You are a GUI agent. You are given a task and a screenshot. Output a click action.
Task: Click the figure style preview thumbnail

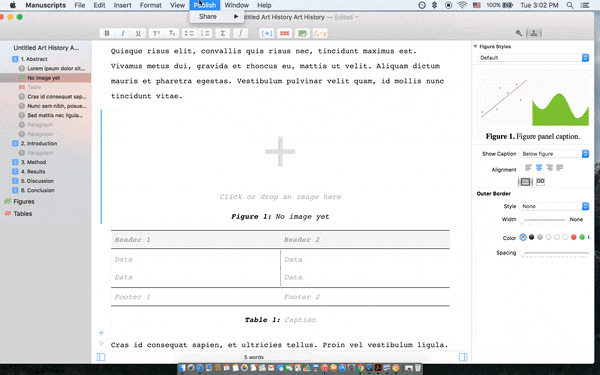click(534, 103)
